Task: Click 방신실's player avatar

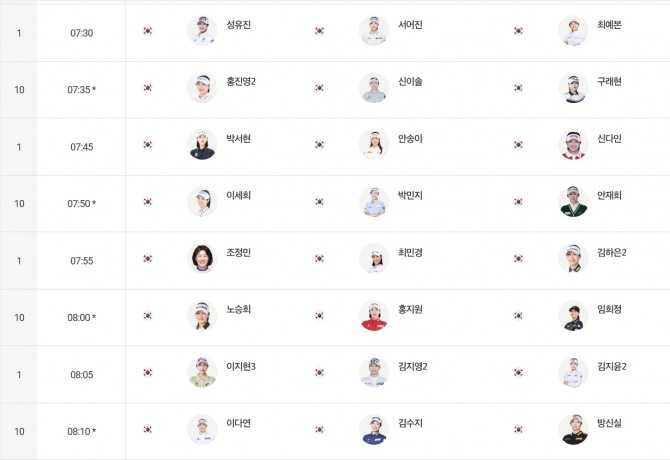Action: pyautogui.click(x=573, y=429)
